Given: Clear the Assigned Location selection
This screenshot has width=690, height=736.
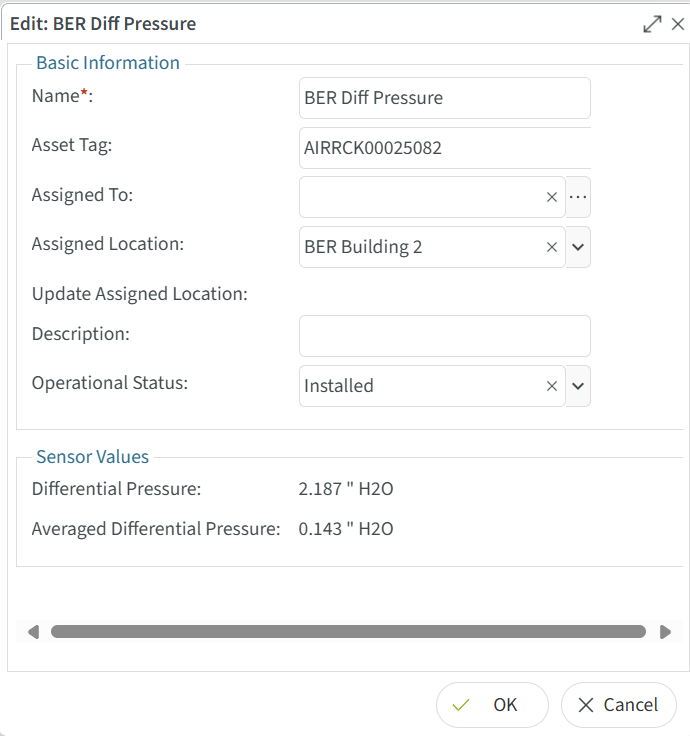Looking at the screenshot, I should pyautogui.click(x=551, y=247).
